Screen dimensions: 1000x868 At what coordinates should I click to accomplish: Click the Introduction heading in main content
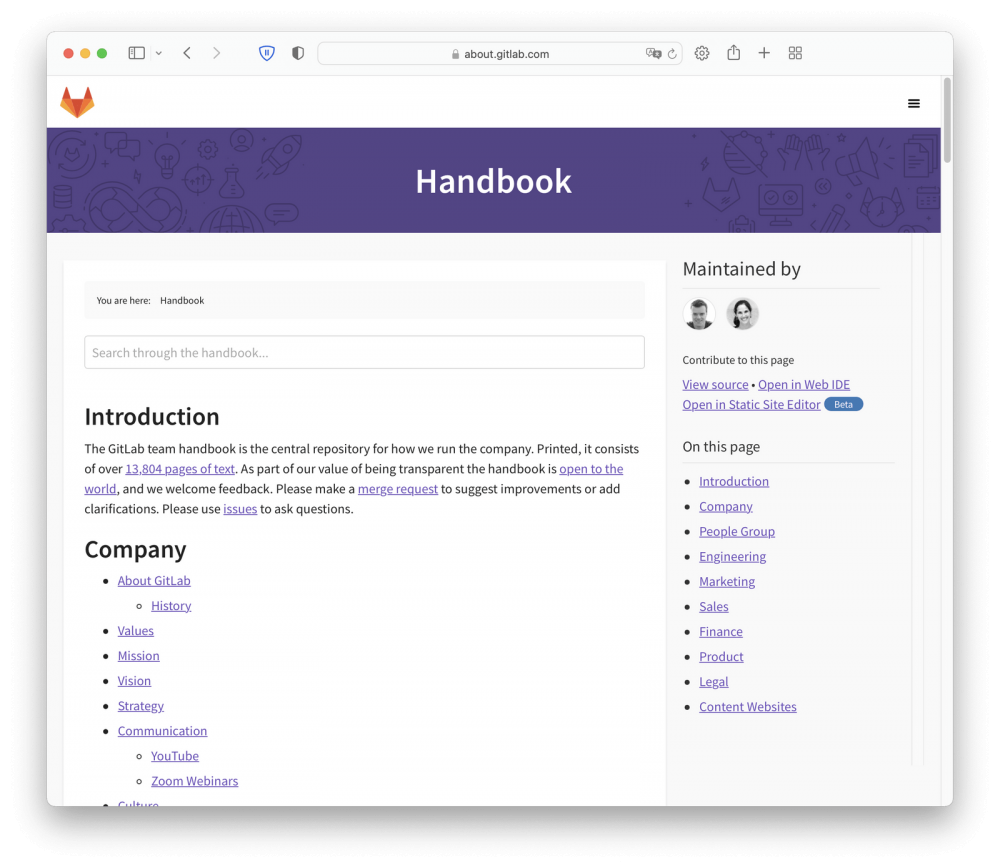click(152, 416)
